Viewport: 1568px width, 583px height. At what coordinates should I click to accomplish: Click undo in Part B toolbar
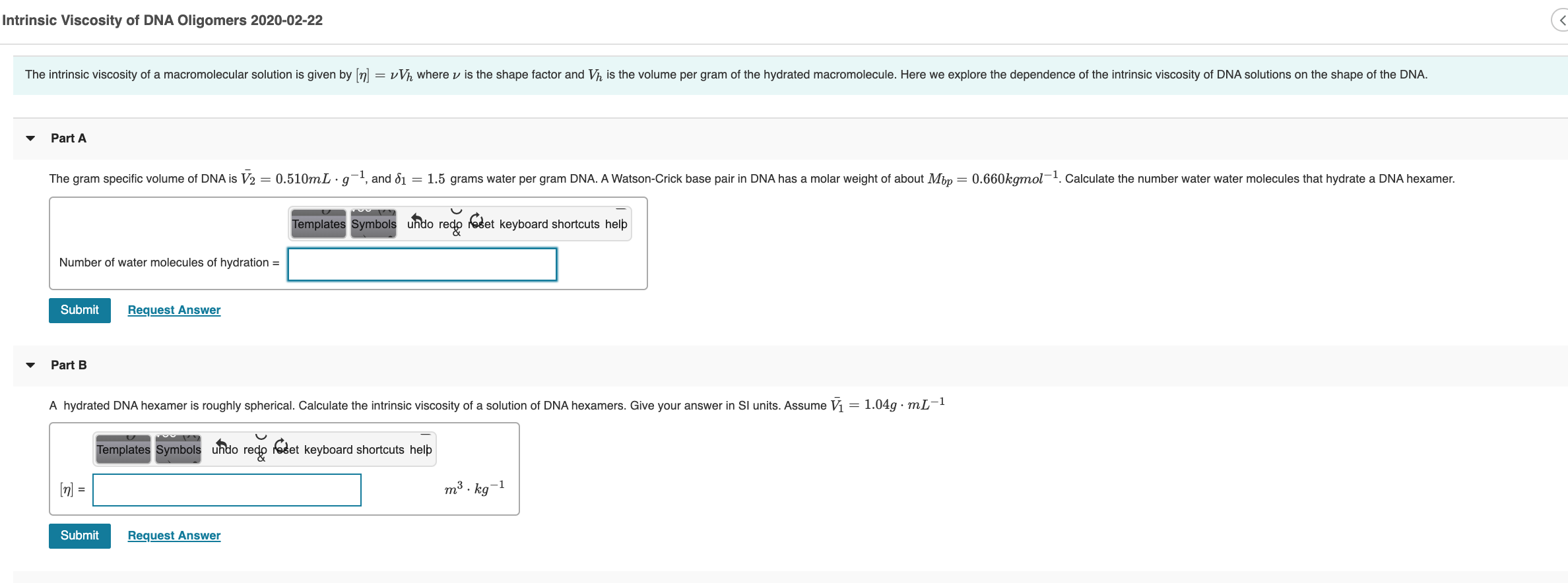[x=224, y=449]
